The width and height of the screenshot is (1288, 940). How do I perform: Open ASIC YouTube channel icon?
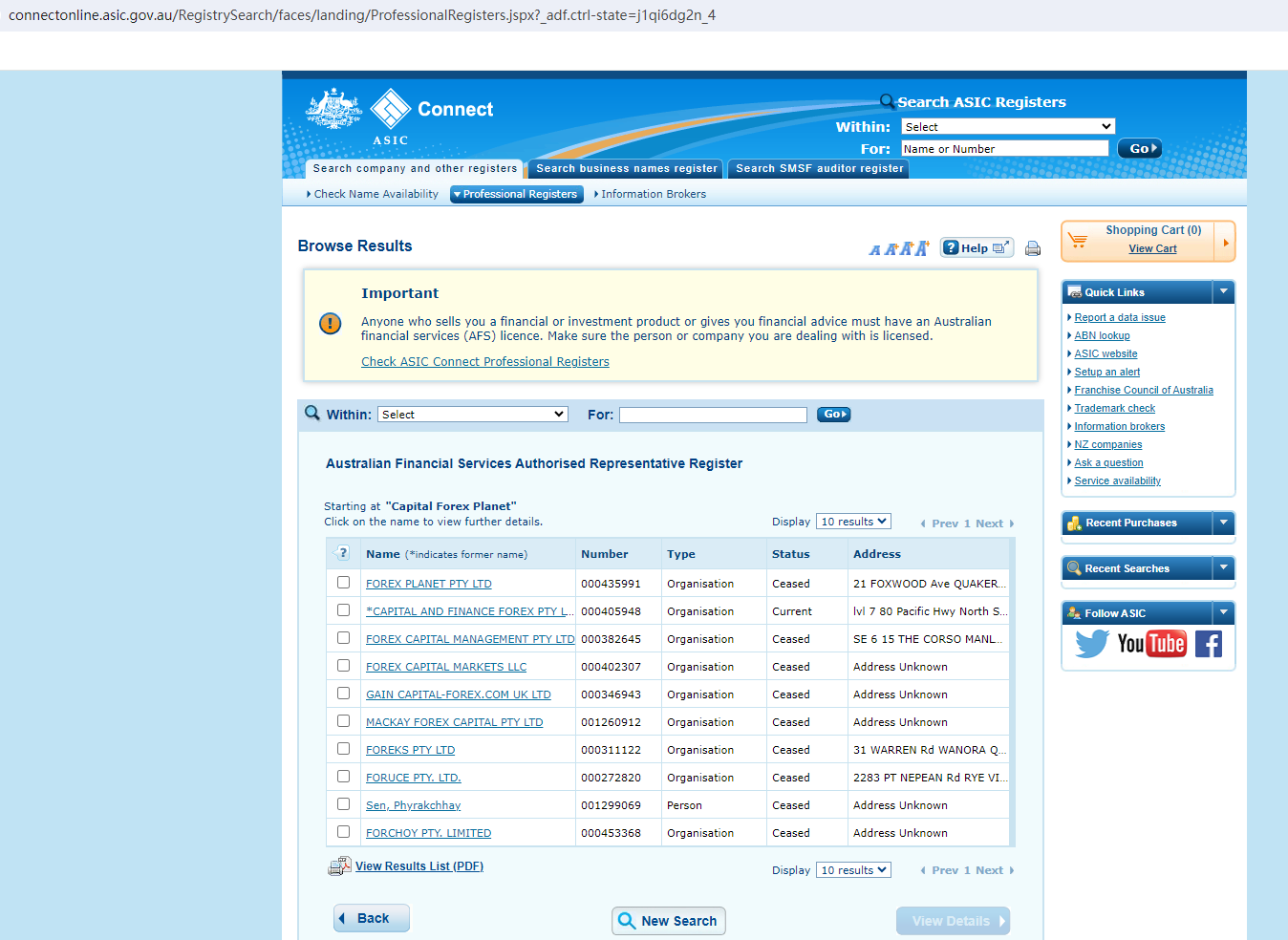(x=1151, y=644)
